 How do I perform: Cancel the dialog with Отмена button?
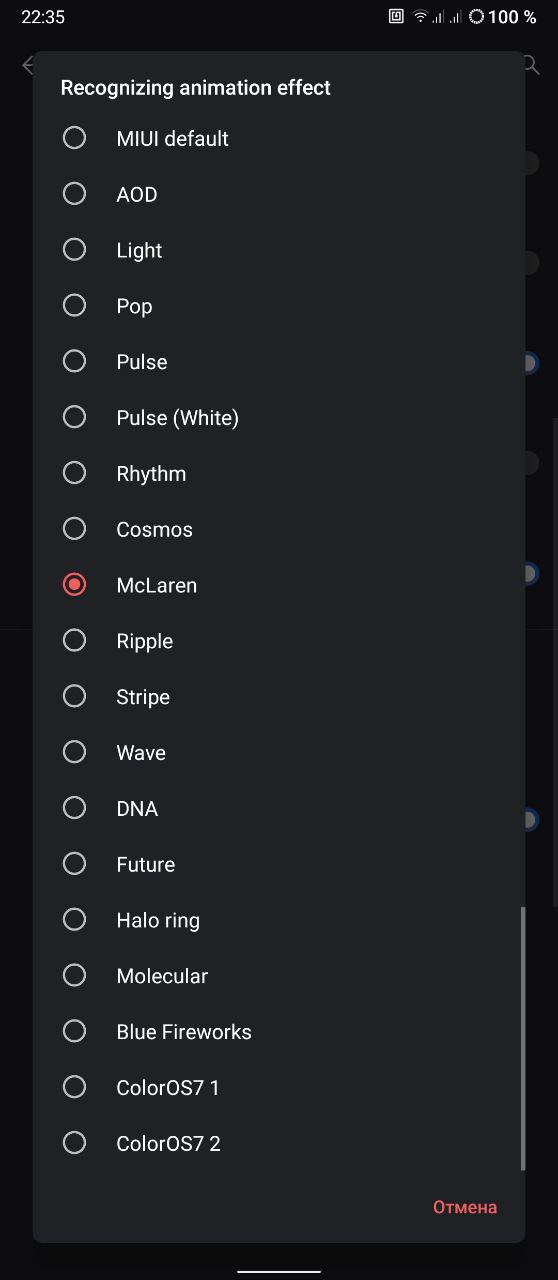[465, 1207]
